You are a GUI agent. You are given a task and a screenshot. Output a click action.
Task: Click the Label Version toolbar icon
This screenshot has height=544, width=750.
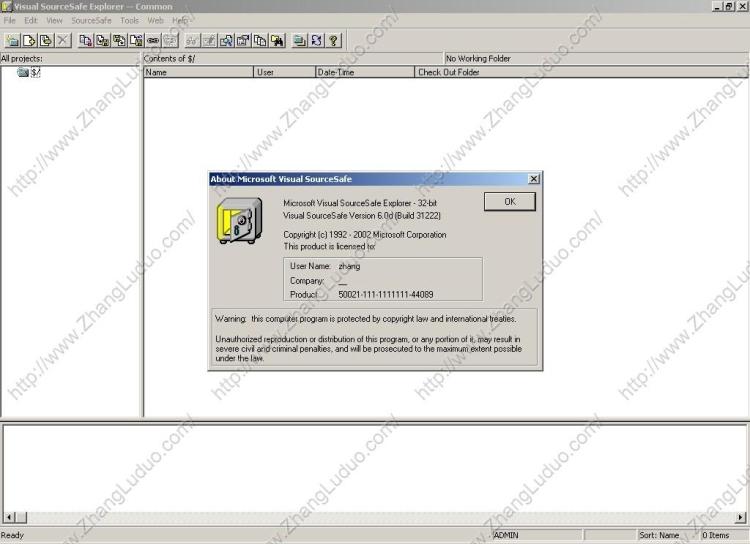pyautogui.click(x=46, y=40)
